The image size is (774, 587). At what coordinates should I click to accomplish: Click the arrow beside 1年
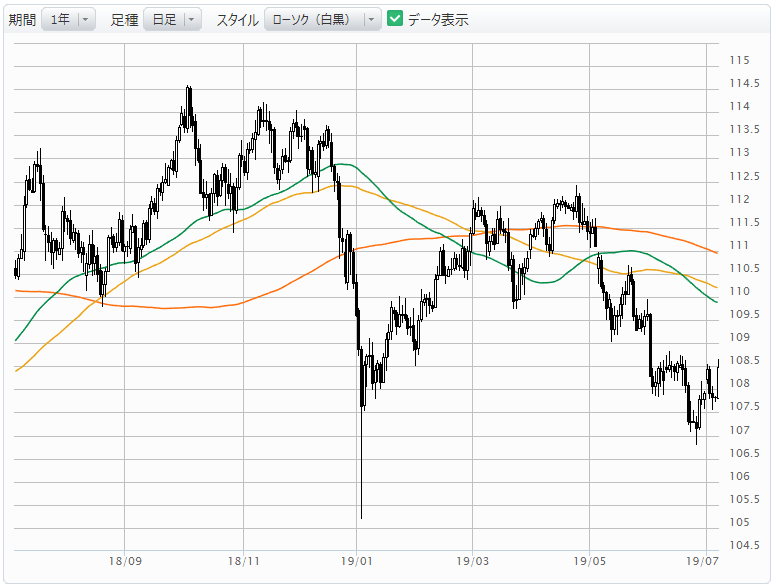tap(85, 20)
